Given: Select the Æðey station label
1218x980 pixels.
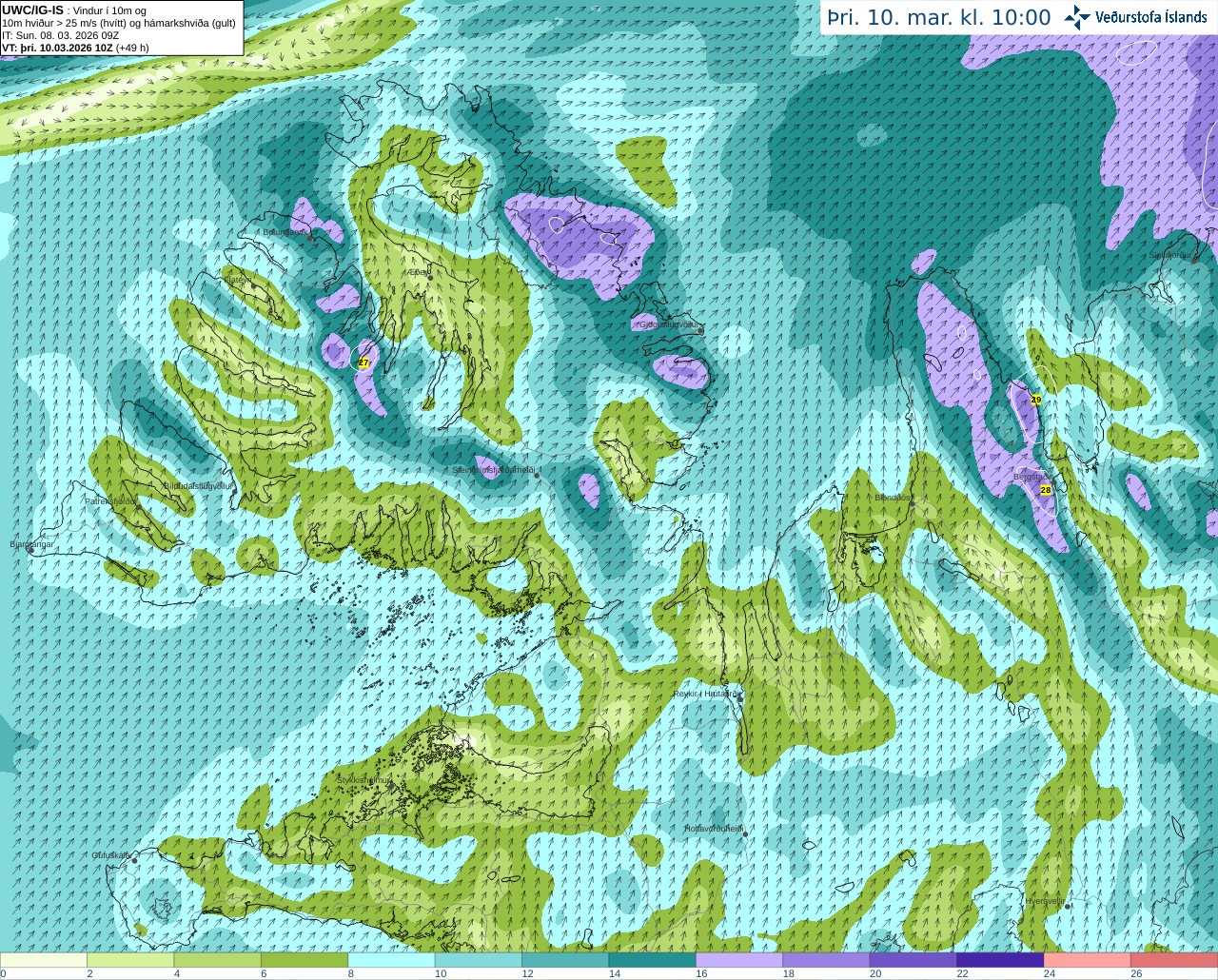Looking at the screenshot, I should click(x=418, y=272).
